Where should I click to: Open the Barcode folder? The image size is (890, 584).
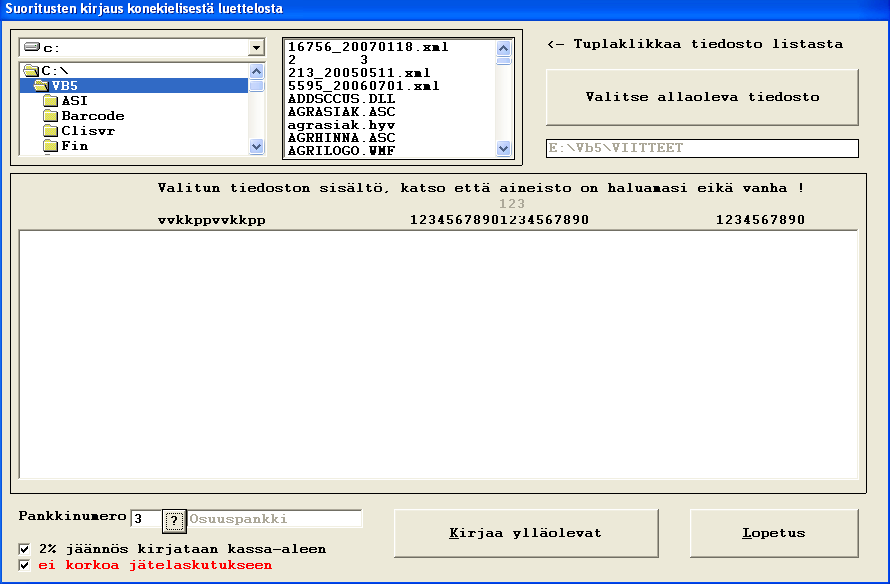pyautogui.click(x=92, y=116)
